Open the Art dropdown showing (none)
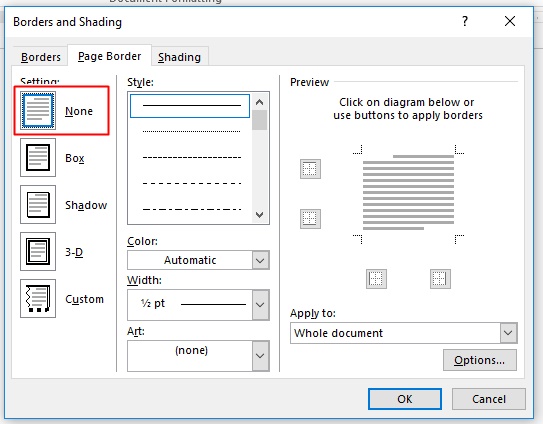The image size is (543, 424). 198,356
